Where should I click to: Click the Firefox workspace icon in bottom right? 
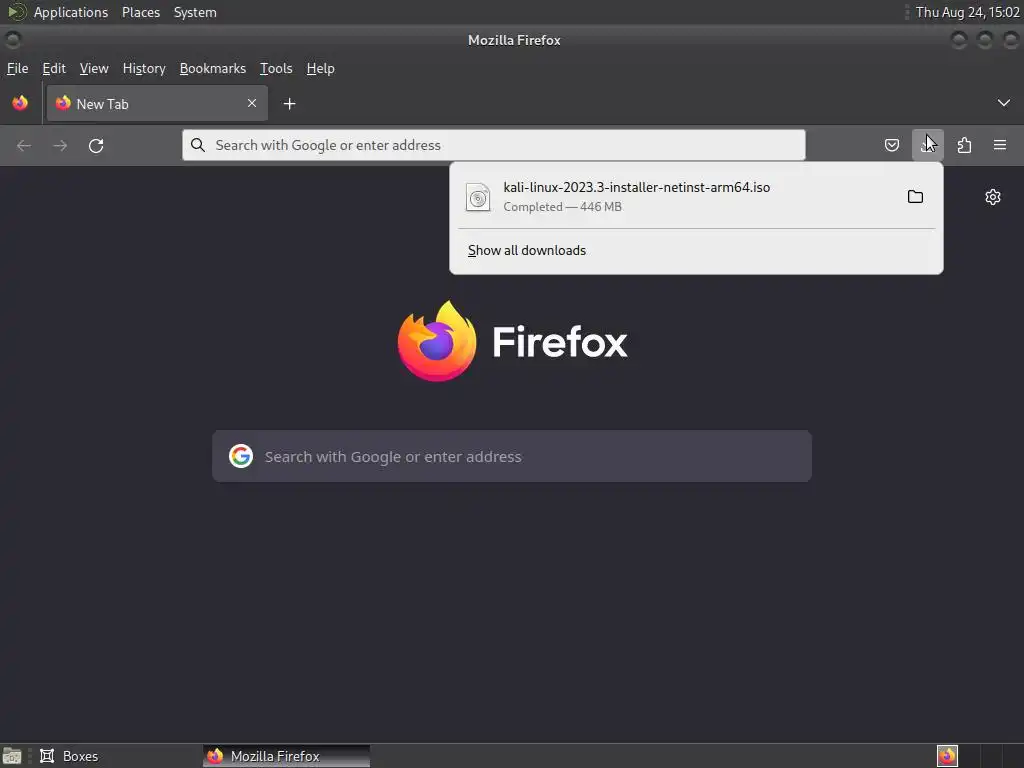[947, 756]
